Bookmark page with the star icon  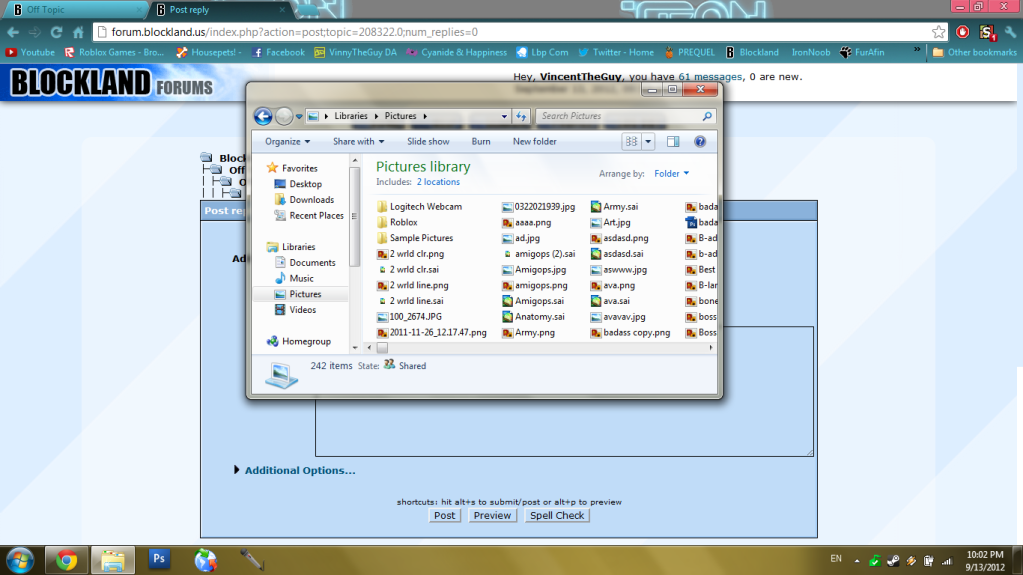click(938, 32)
